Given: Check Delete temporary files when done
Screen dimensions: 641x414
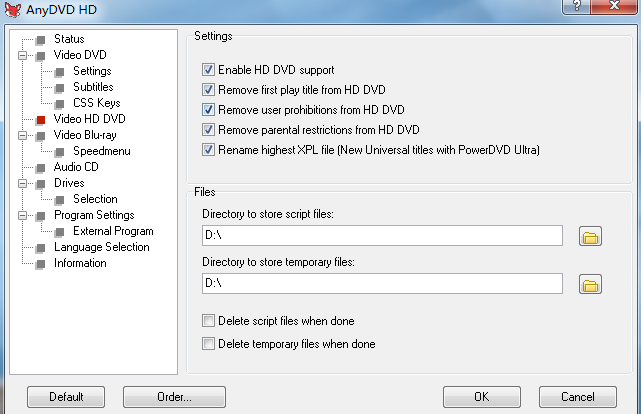Looking at the screenshot, I should point(208,344).
